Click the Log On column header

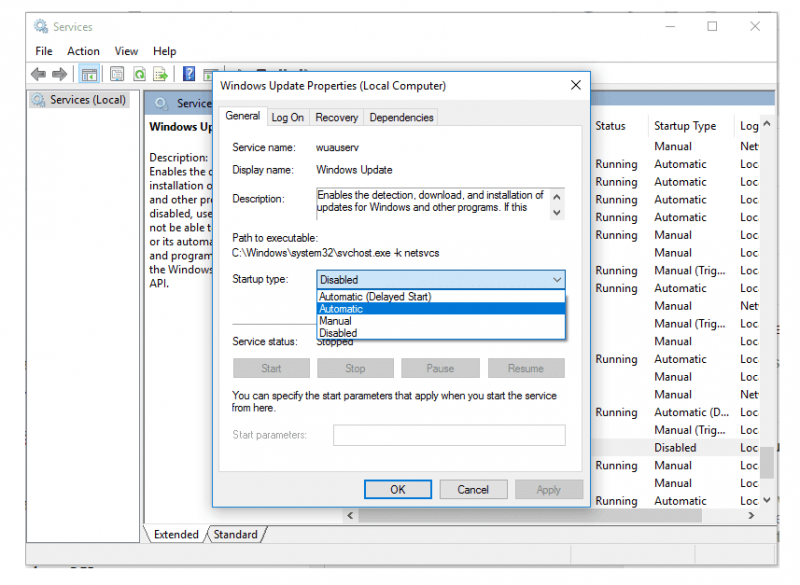pyautogui.click(x=749, y=126)
